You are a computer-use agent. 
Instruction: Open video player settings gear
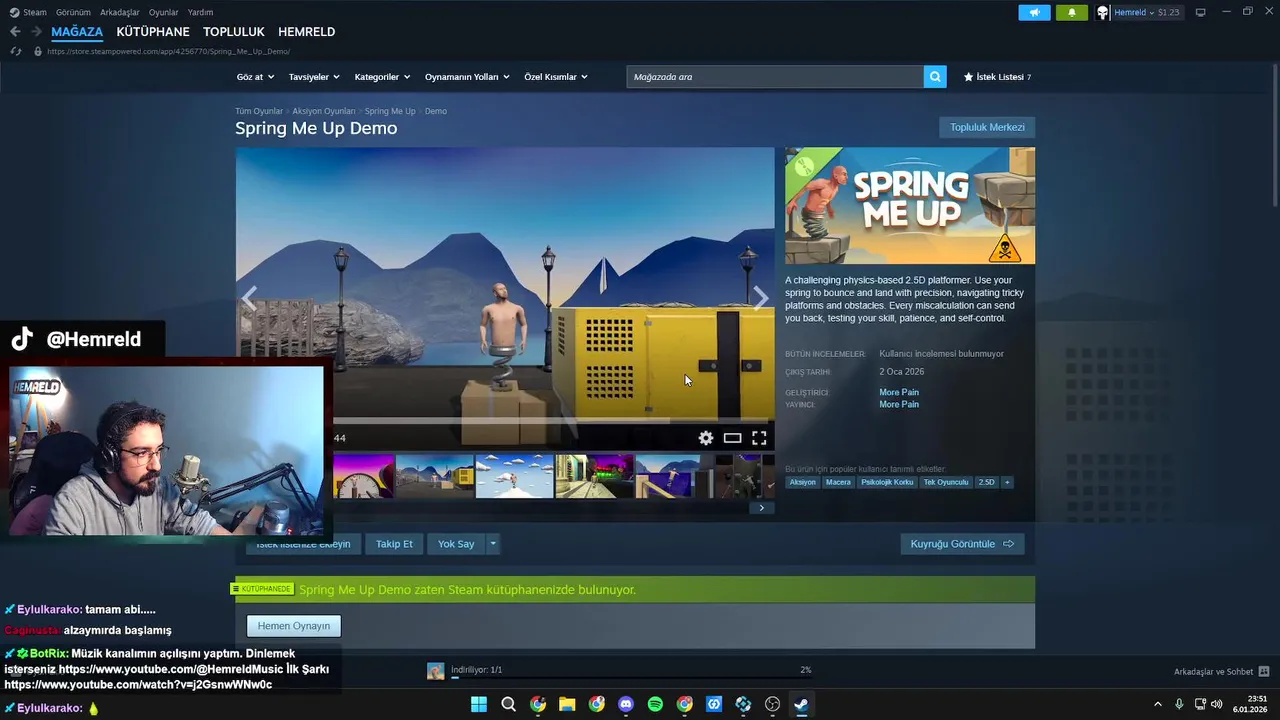[x=706, y=438]
